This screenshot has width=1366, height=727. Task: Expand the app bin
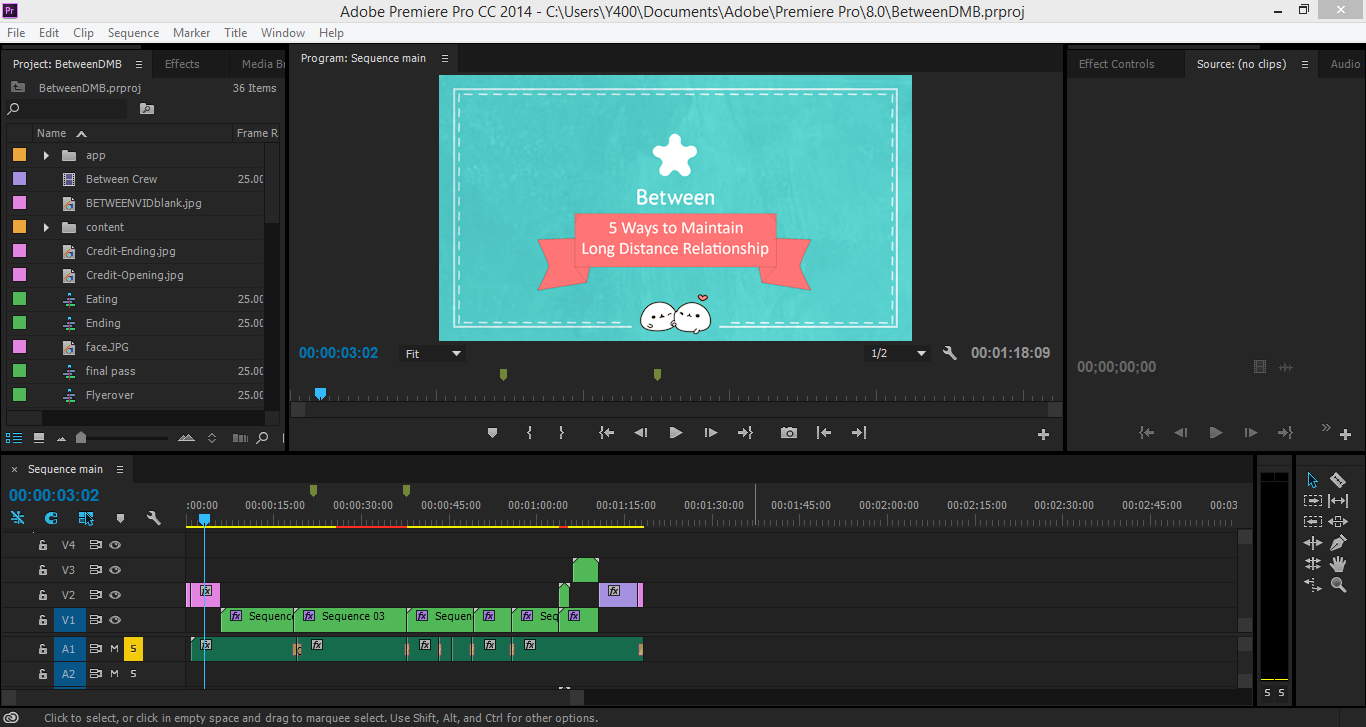tap(46, 155)
